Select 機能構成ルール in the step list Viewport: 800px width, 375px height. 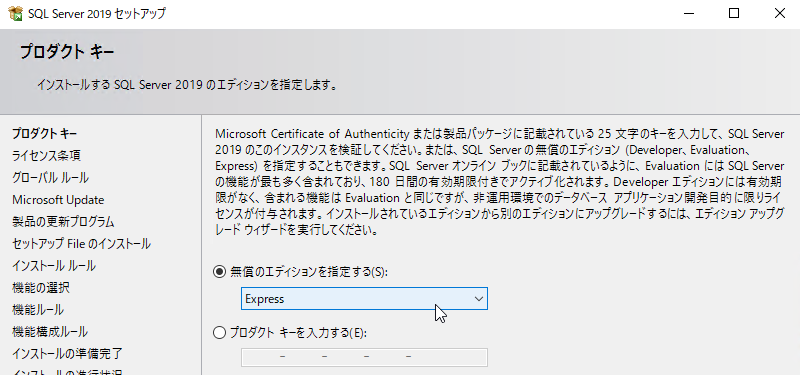click(50, 332)
